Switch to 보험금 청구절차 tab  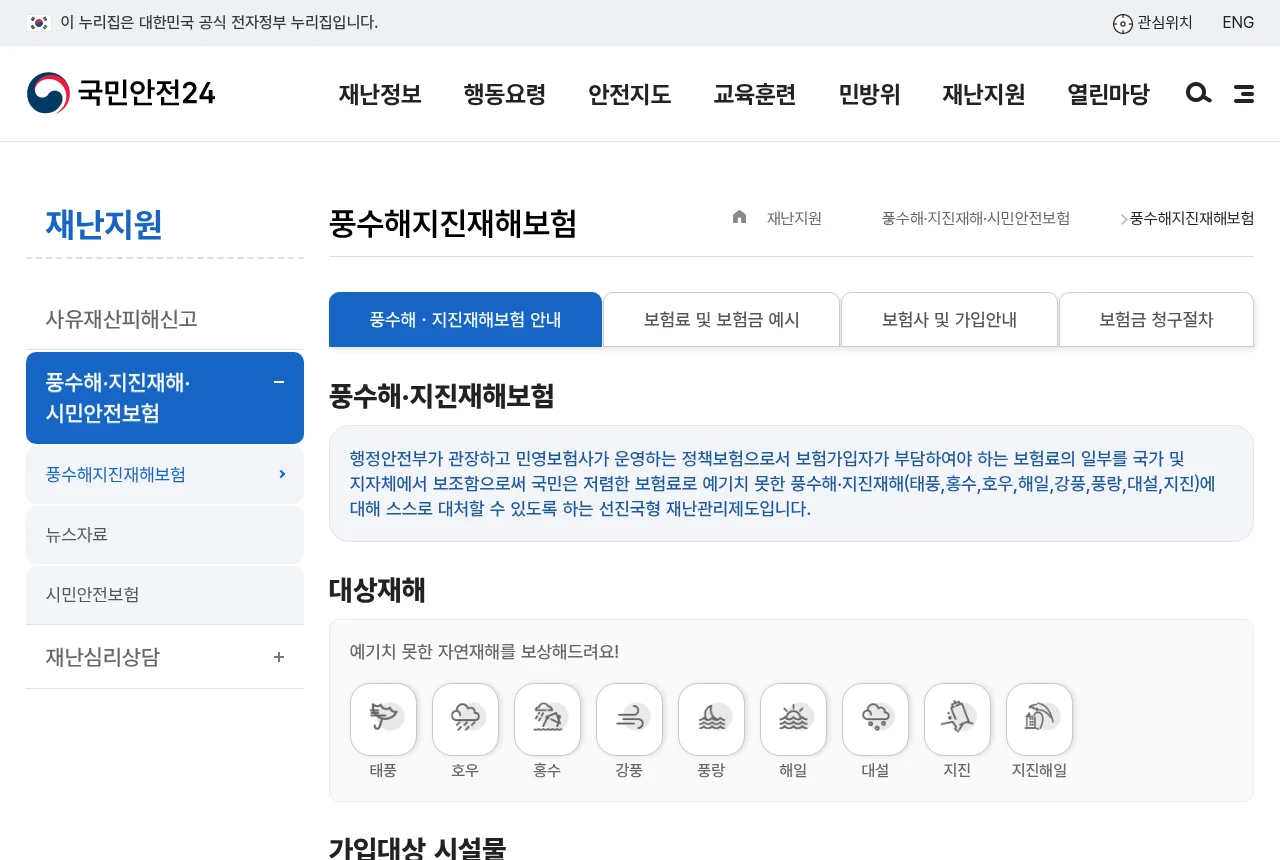(x=1156, y=320)
